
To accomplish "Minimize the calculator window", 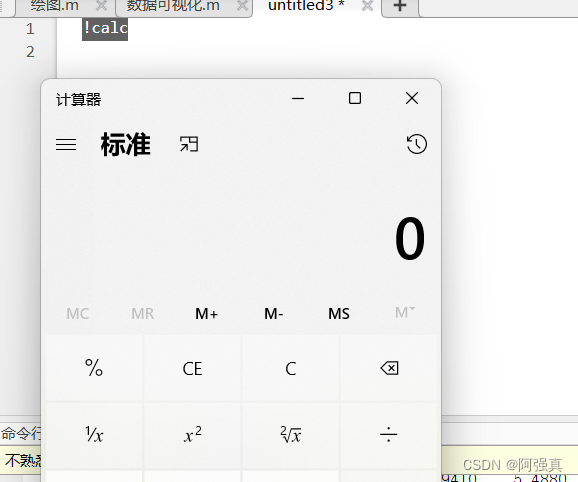I will [298, 98].
